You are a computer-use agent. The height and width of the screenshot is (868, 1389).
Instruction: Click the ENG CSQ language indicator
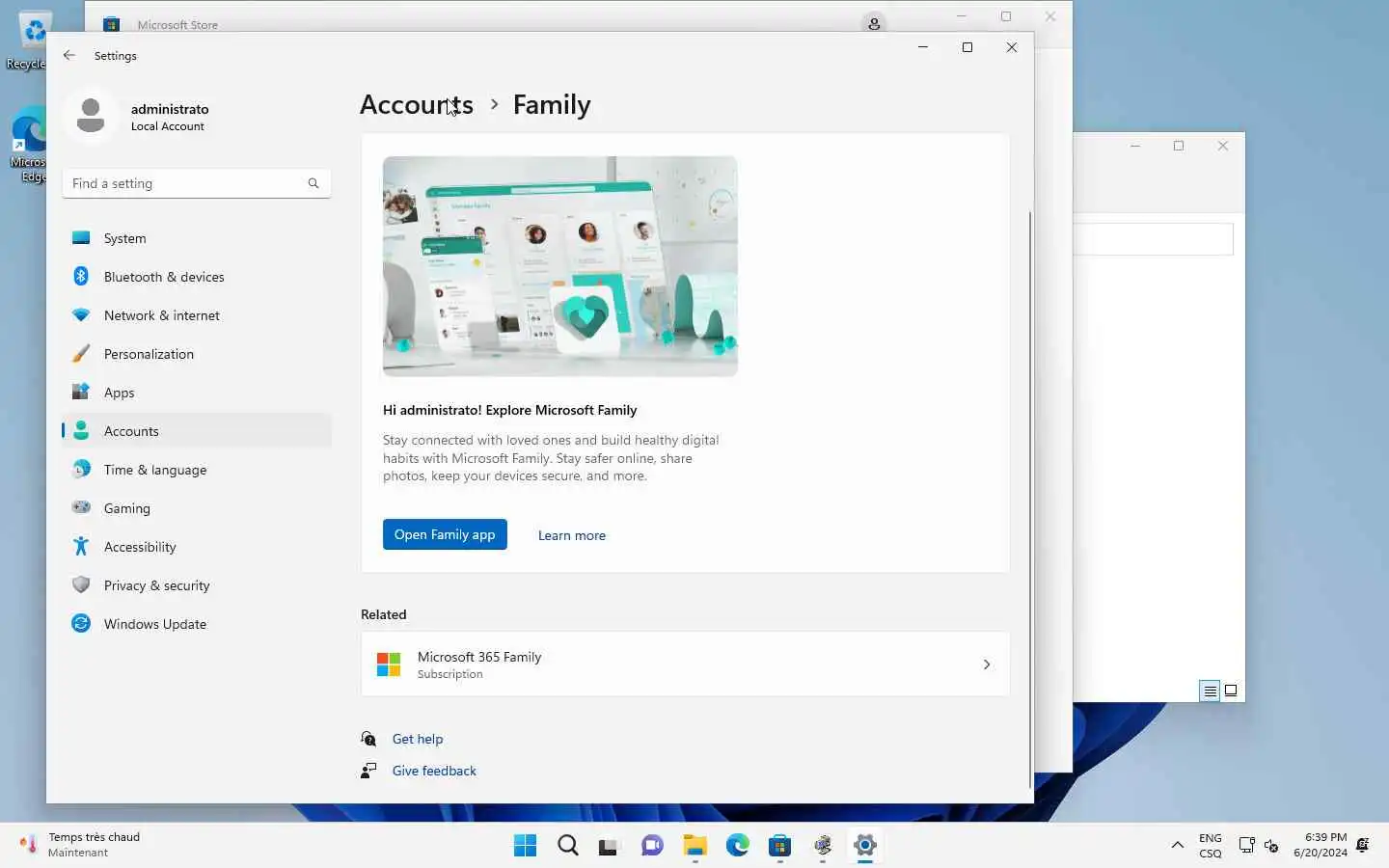(x=1211, y=846)
